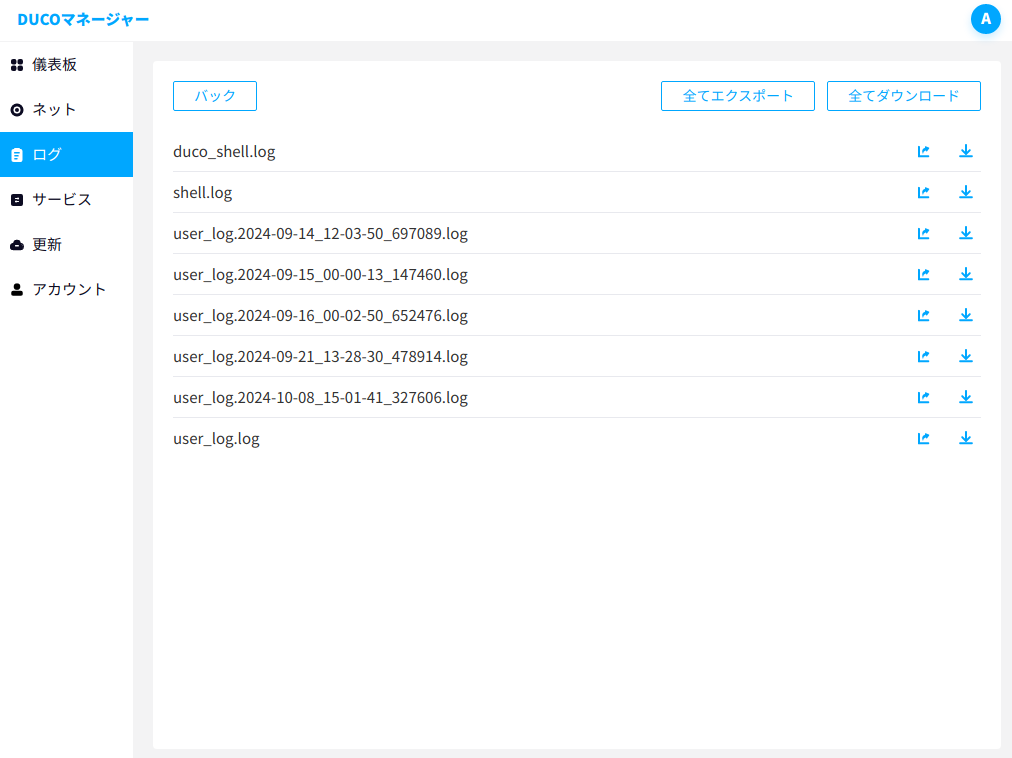
Task: Click 全てダウンロード button
Action: pyautogui.click(x=904, y=96)
